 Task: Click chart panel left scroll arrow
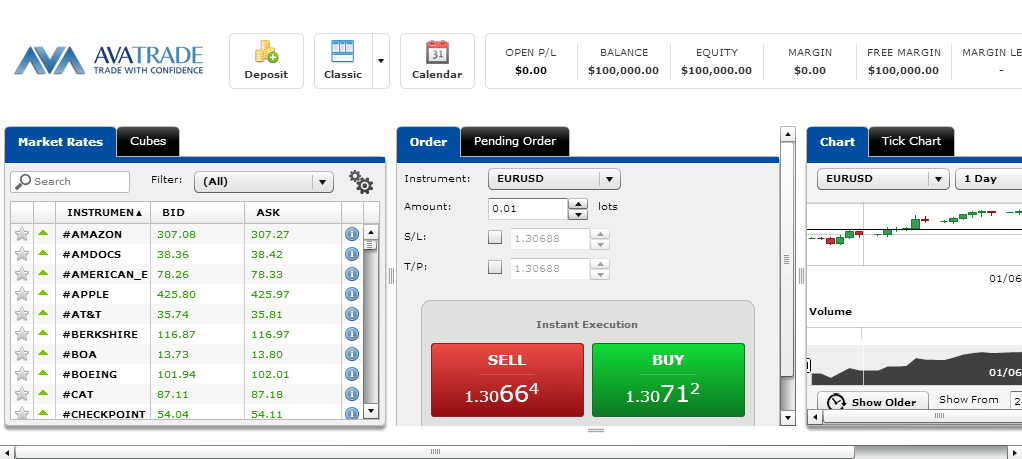pyautogui.click(x=815, y=416)
